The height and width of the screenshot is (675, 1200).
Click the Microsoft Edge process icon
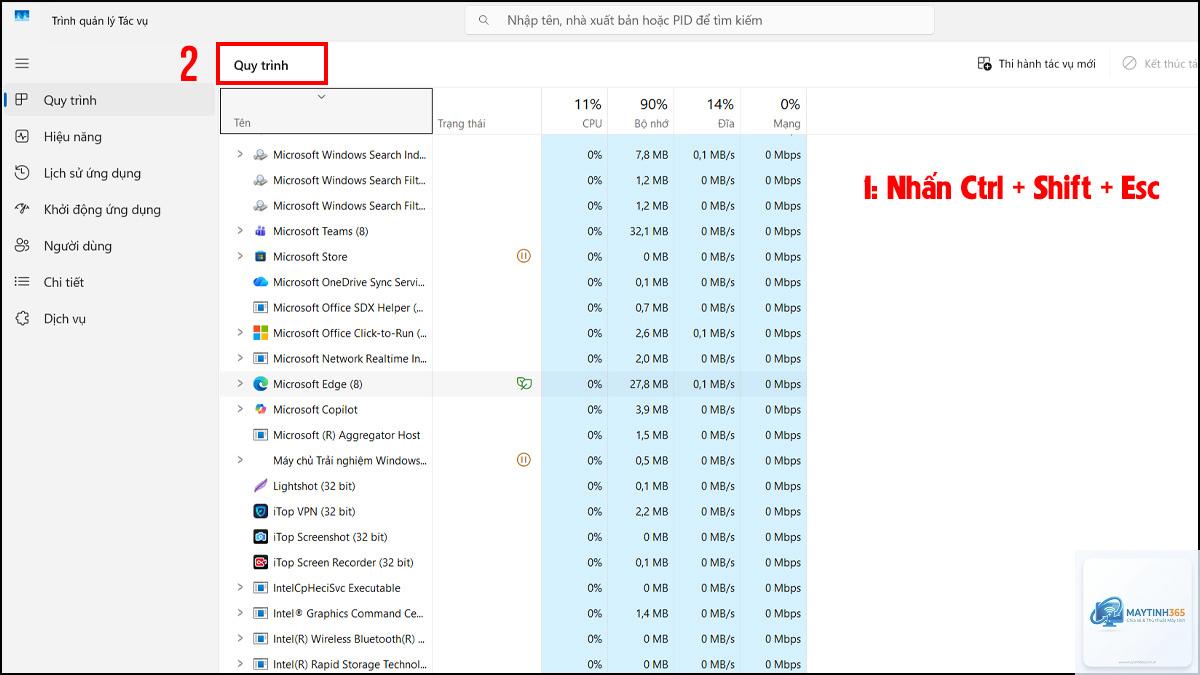pos(261,384)
